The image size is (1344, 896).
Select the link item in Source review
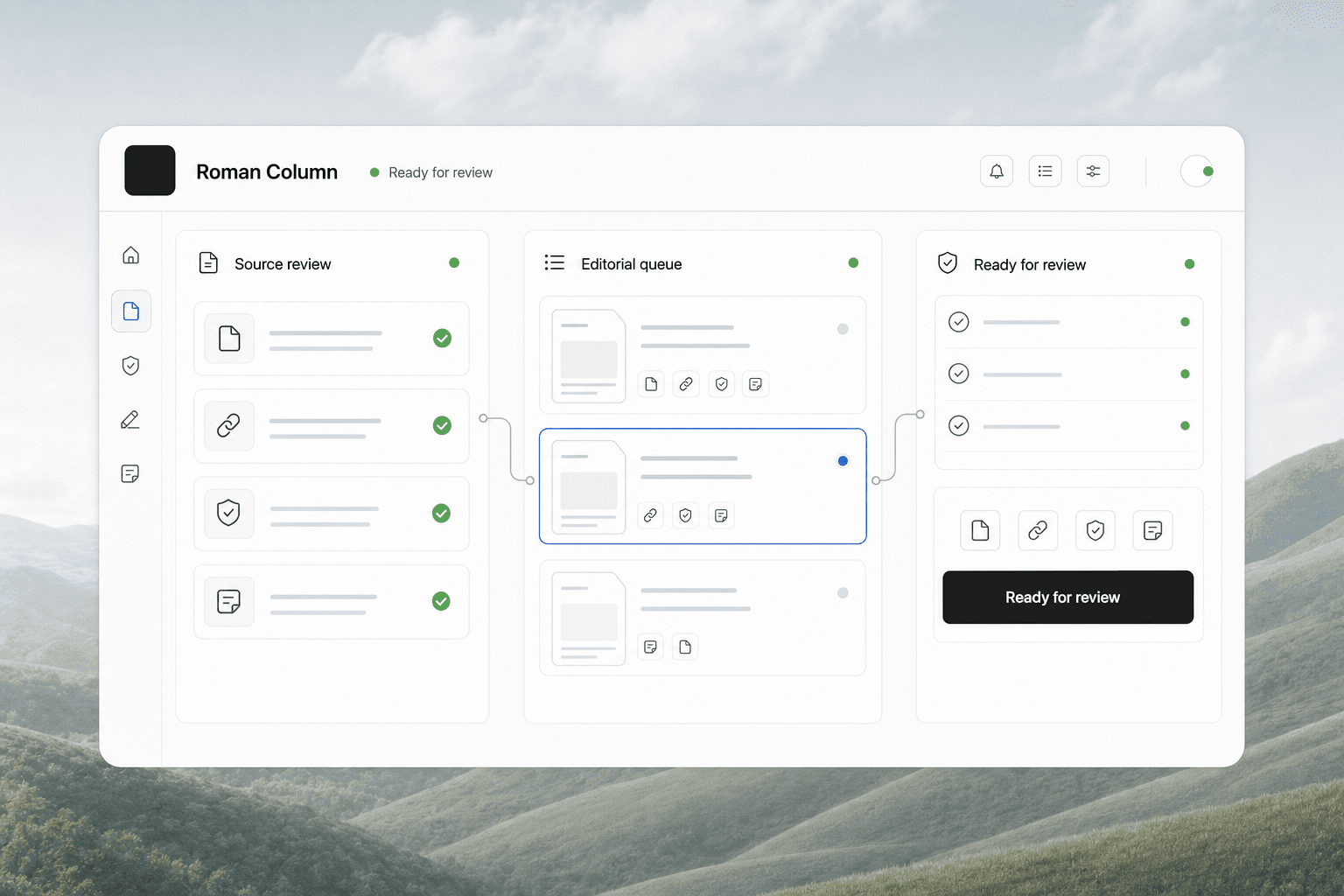332,426
